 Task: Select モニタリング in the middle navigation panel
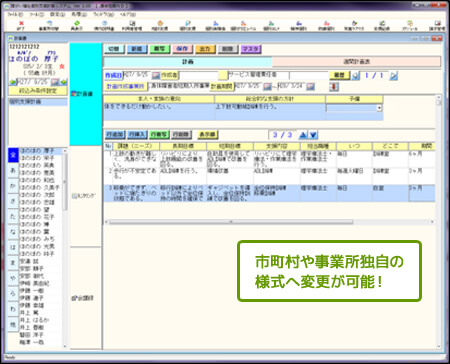(x=85, y=196)
